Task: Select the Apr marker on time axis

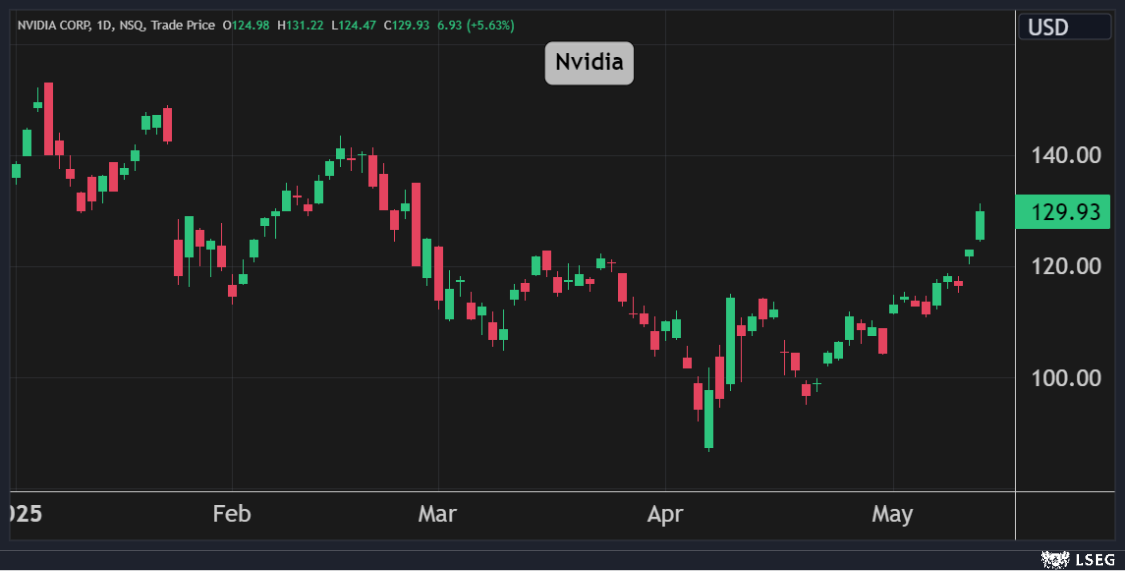Action: pos(665,515)
